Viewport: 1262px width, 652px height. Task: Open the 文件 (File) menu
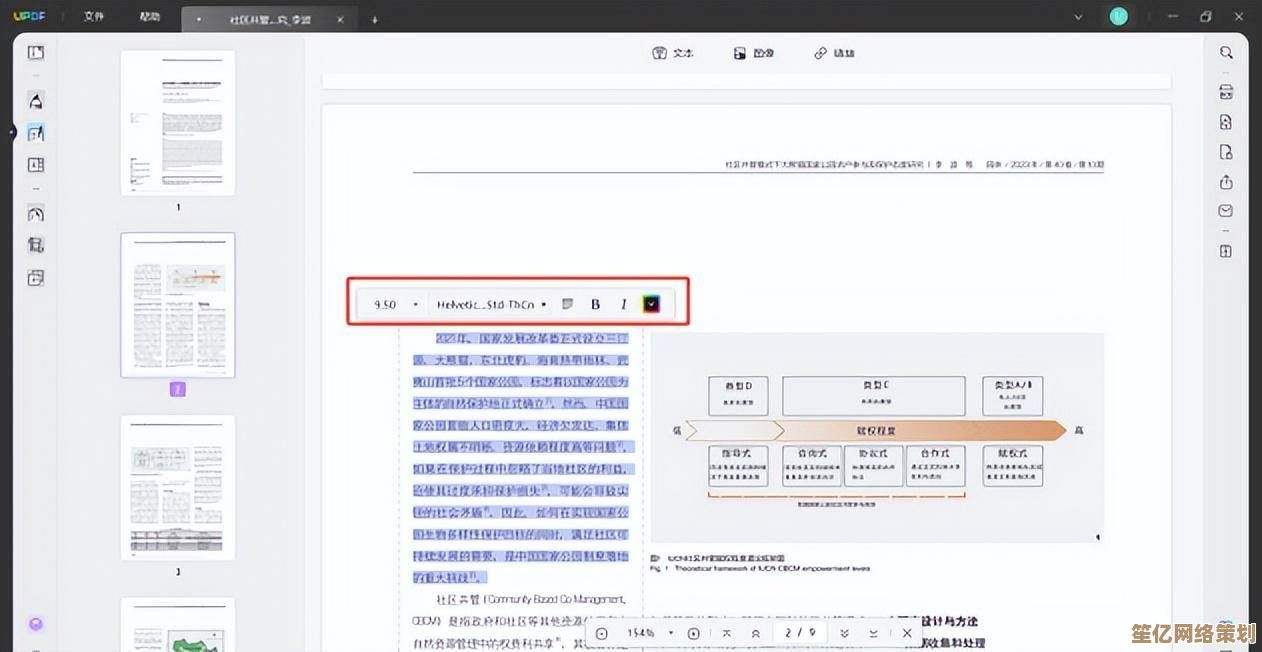click(94, 17)
